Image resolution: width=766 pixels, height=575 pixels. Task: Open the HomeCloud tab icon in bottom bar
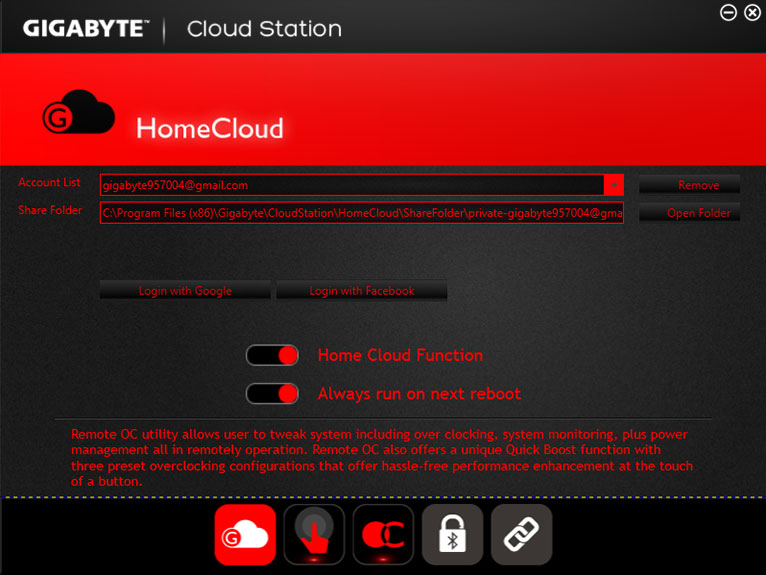click(x=245, y=534)
